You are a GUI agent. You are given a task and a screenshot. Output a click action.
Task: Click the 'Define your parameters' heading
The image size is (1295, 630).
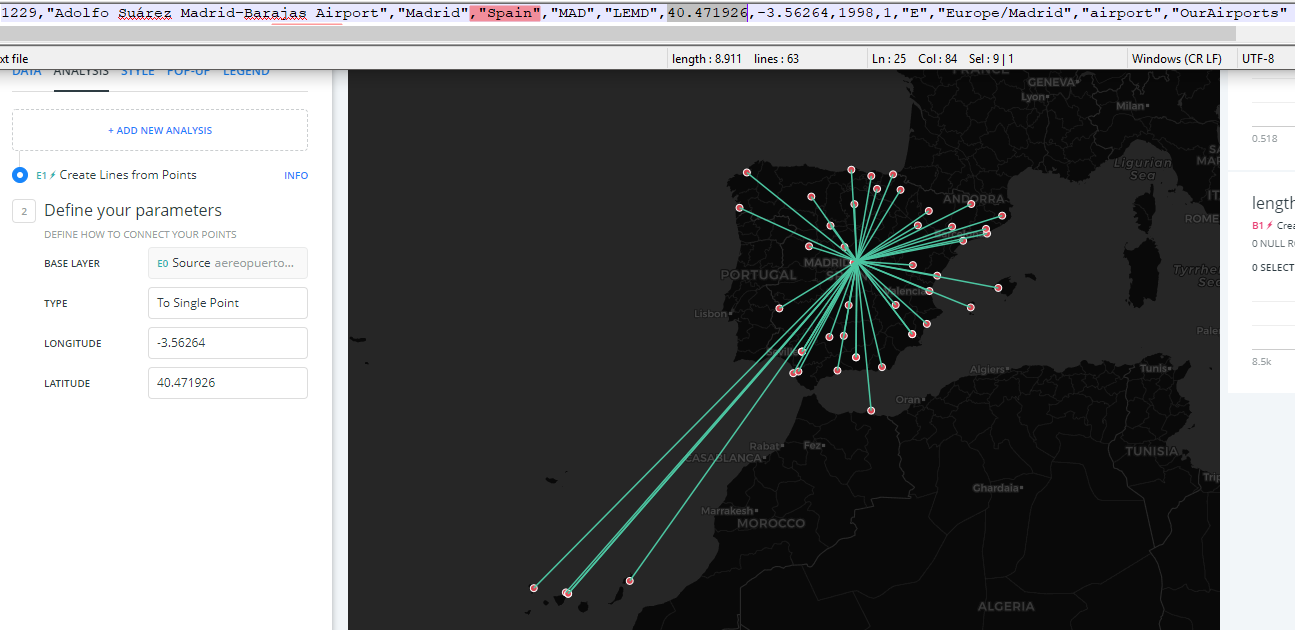point(133,211)
